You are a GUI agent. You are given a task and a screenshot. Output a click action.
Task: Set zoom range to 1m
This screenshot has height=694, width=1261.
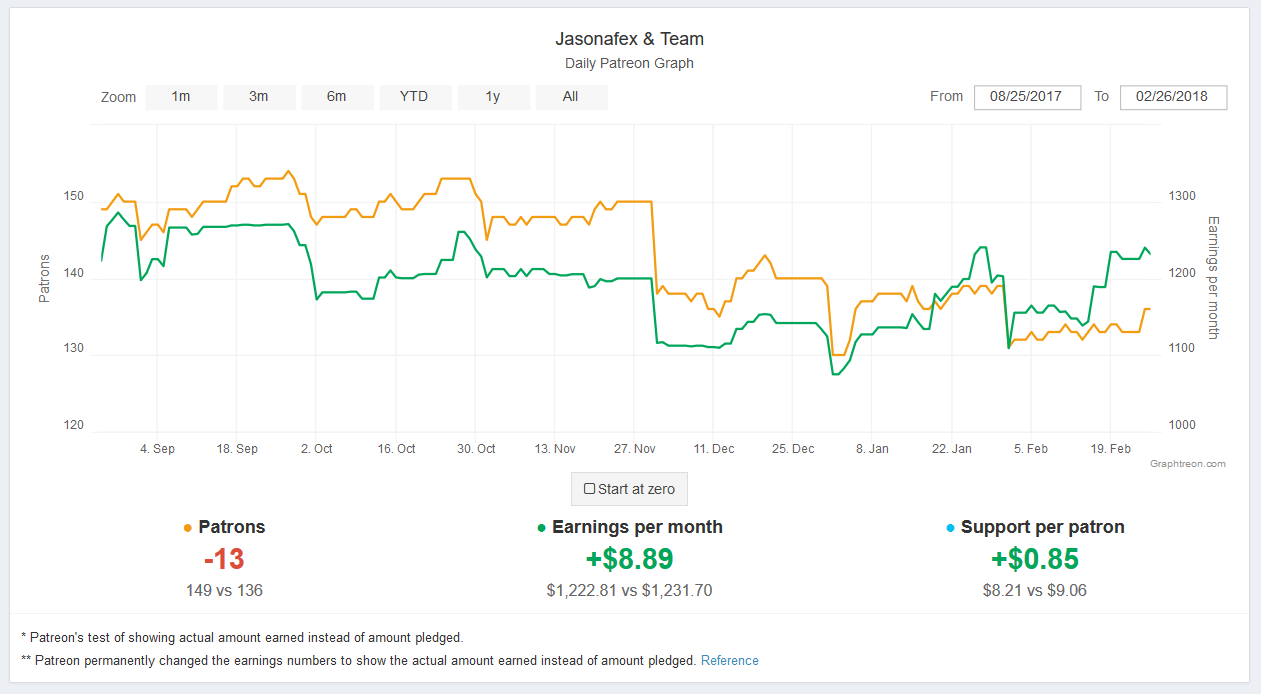(181, 97)
